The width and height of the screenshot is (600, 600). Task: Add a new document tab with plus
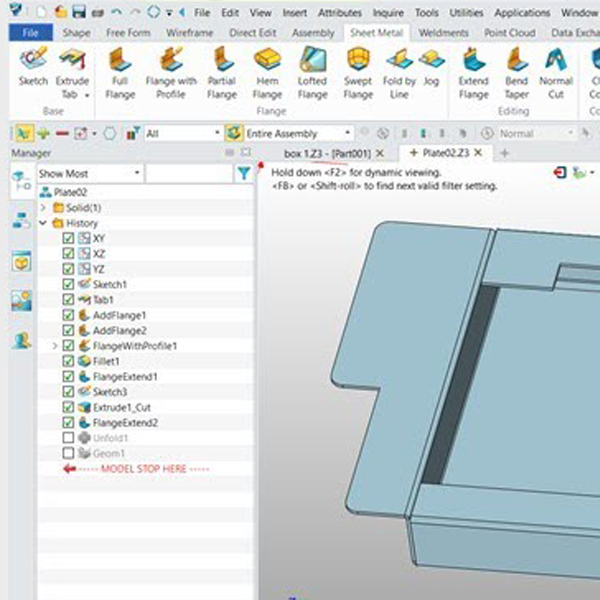(x=505, y=153)
